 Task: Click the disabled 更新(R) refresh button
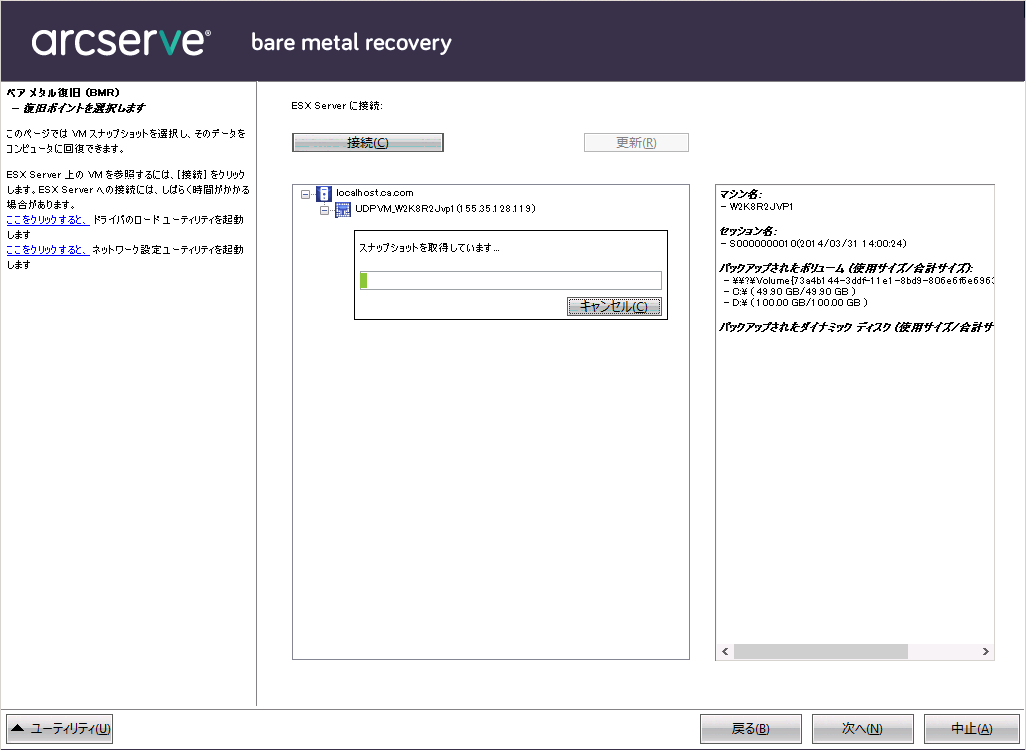[x=636, y=142]
